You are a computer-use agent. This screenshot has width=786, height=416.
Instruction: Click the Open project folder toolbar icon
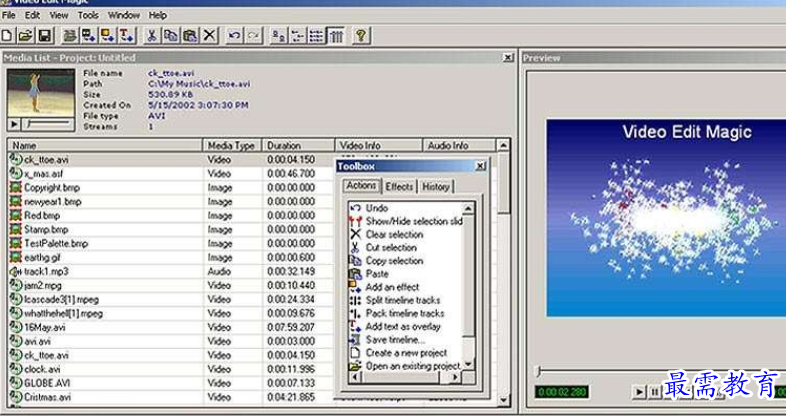click(26, 36)
